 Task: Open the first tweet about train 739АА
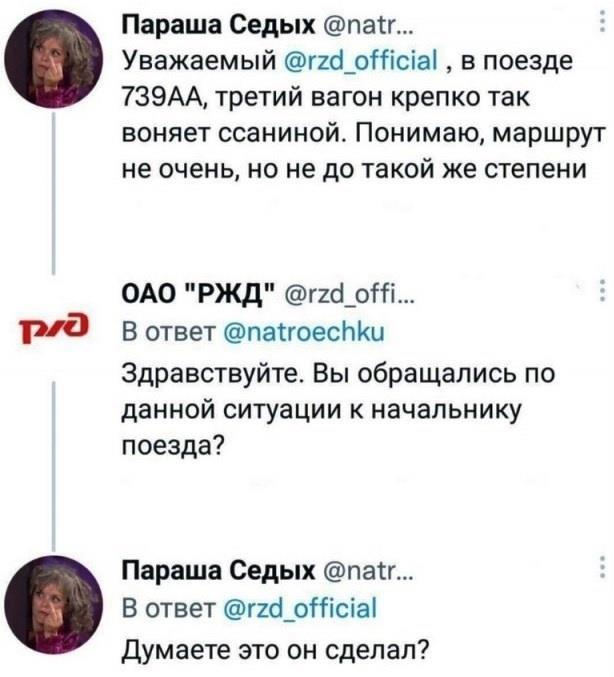[340, 130]
